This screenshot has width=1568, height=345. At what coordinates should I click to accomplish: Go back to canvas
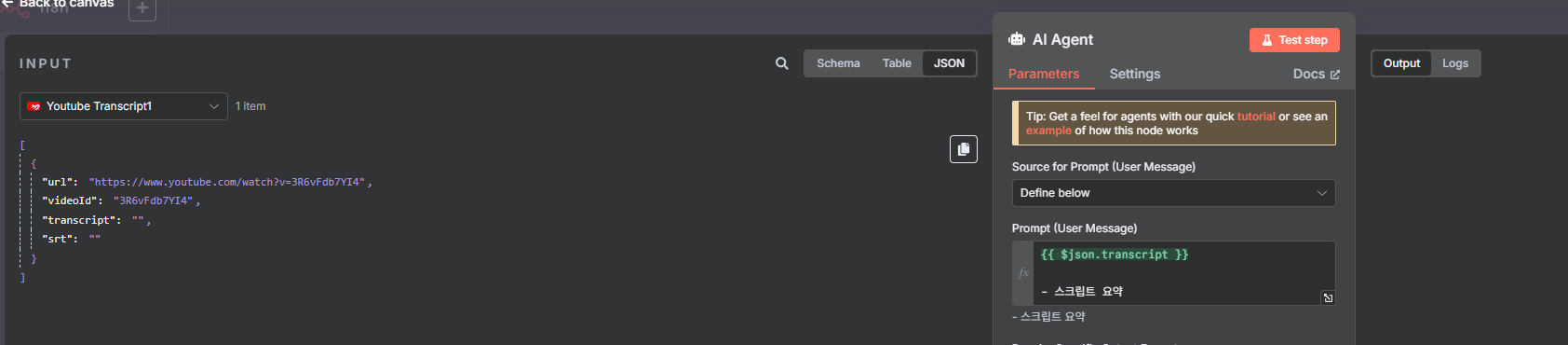click(58, 5)
